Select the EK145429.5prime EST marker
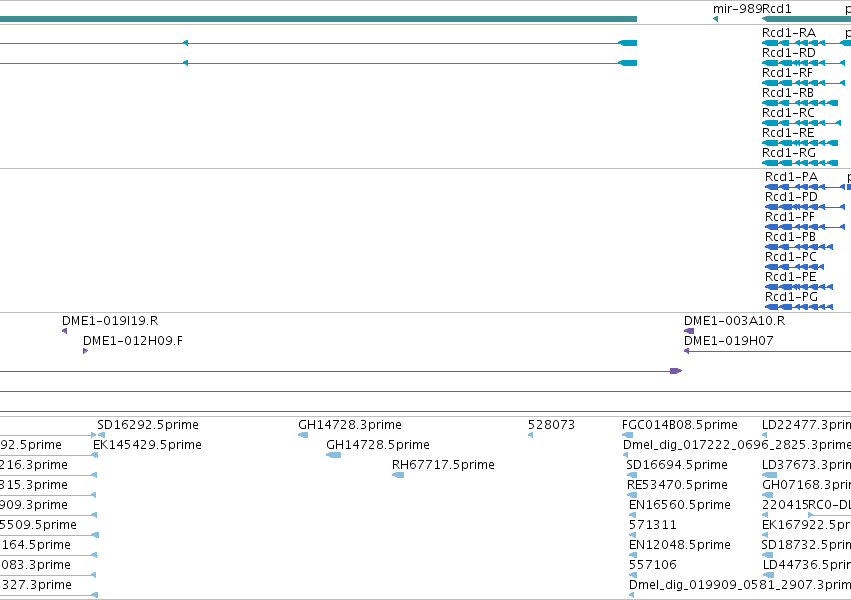 [x=96, y=455]
